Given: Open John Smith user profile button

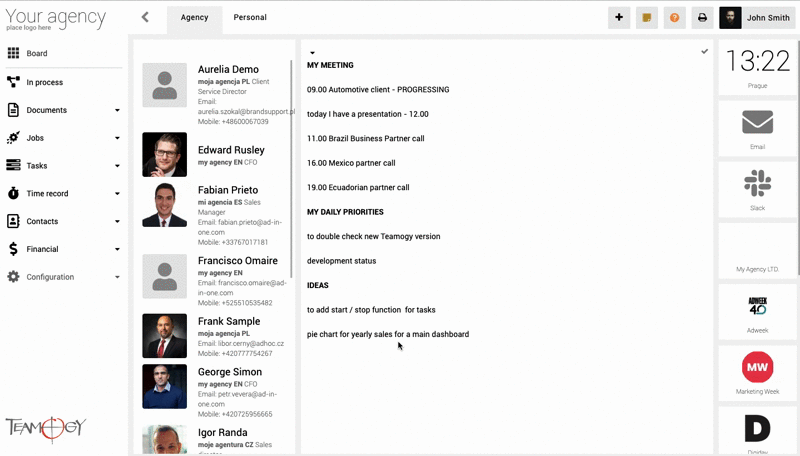Looking at the screenshot, I should (x=757, y=18).
